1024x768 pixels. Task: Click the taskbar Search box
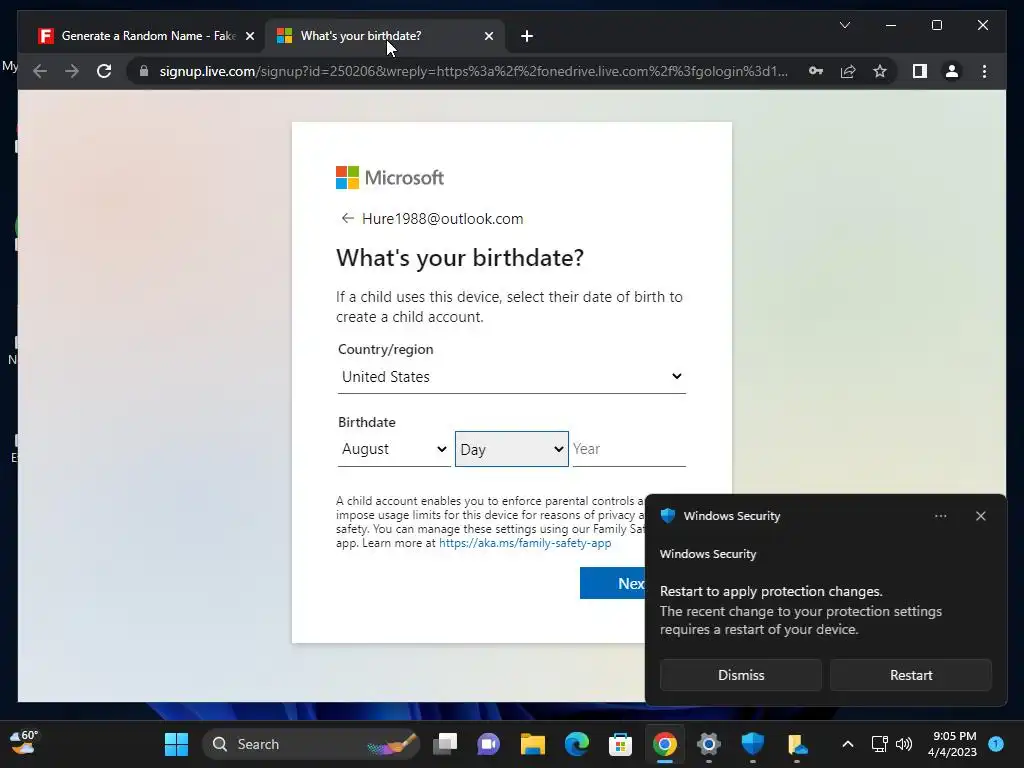[310, 744]
